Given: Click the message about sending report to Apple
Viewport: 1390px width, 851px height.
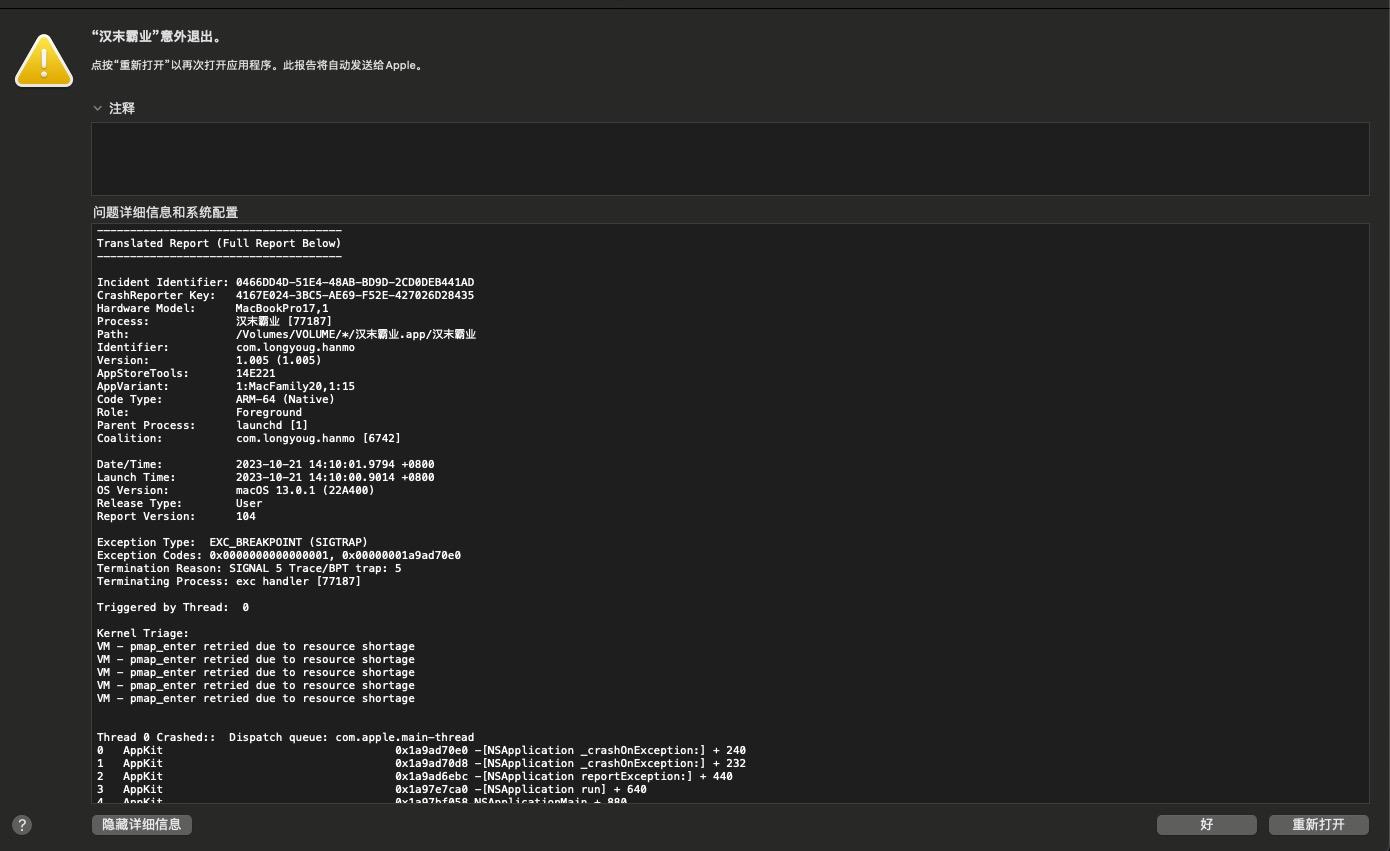Looking at the screenshot, I should [258, 65].
